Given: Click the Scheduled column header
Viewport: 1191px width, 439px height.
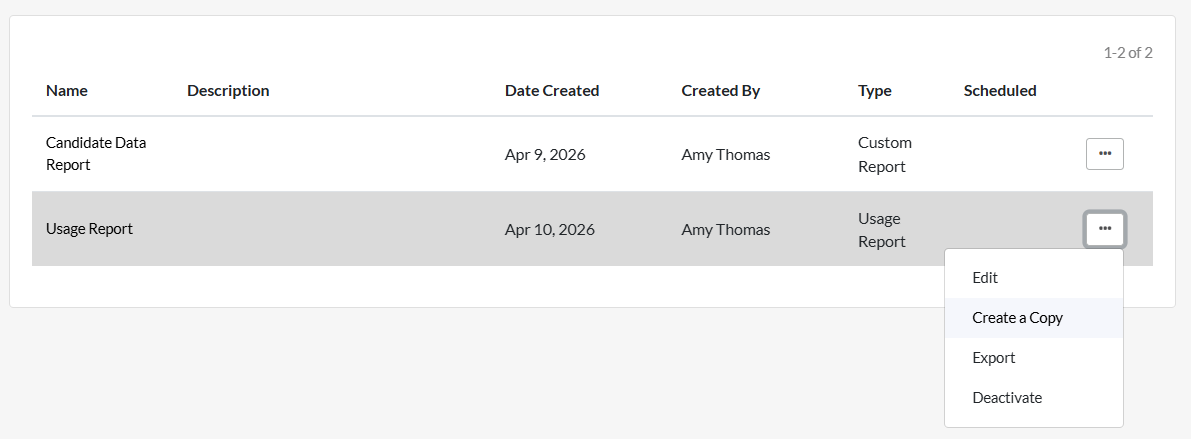Looking at the screenshot, I should coord(1000,91).
